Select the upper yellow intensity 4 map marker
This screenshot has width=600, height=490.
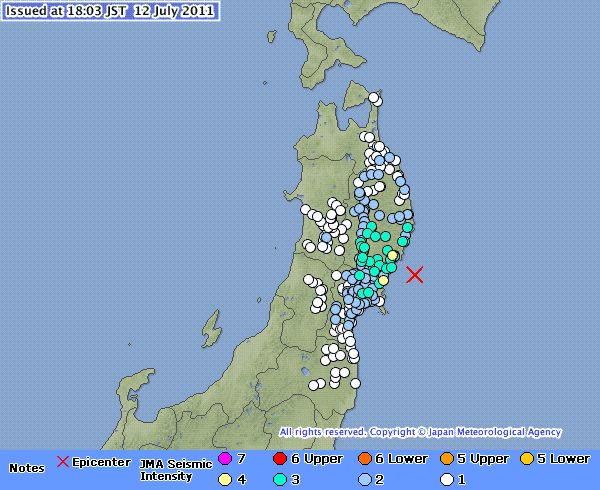(x=393, y=256)
